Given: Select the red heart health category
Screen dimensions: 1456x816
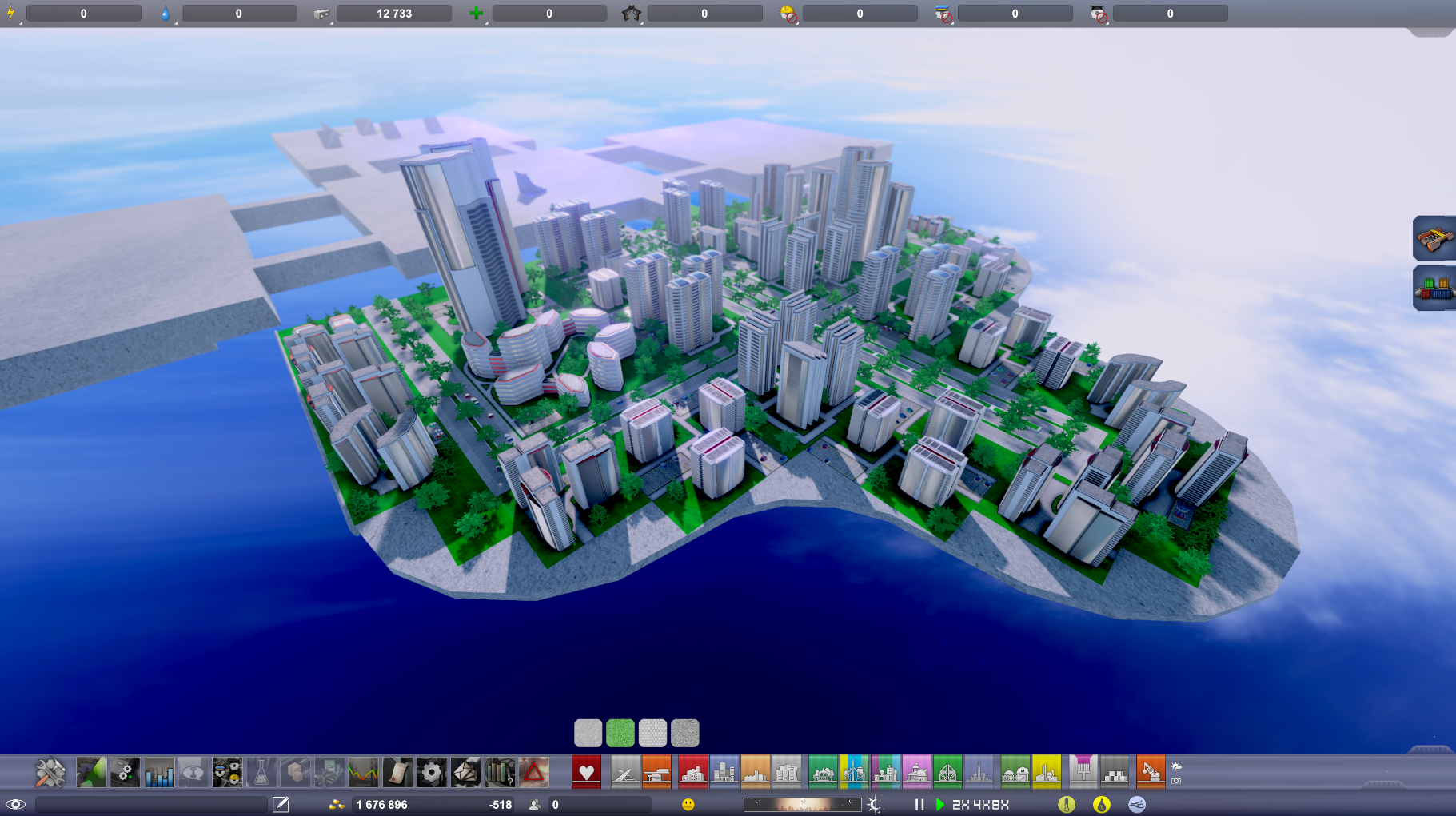Looking at the screenshot, I should click(586, 772).
